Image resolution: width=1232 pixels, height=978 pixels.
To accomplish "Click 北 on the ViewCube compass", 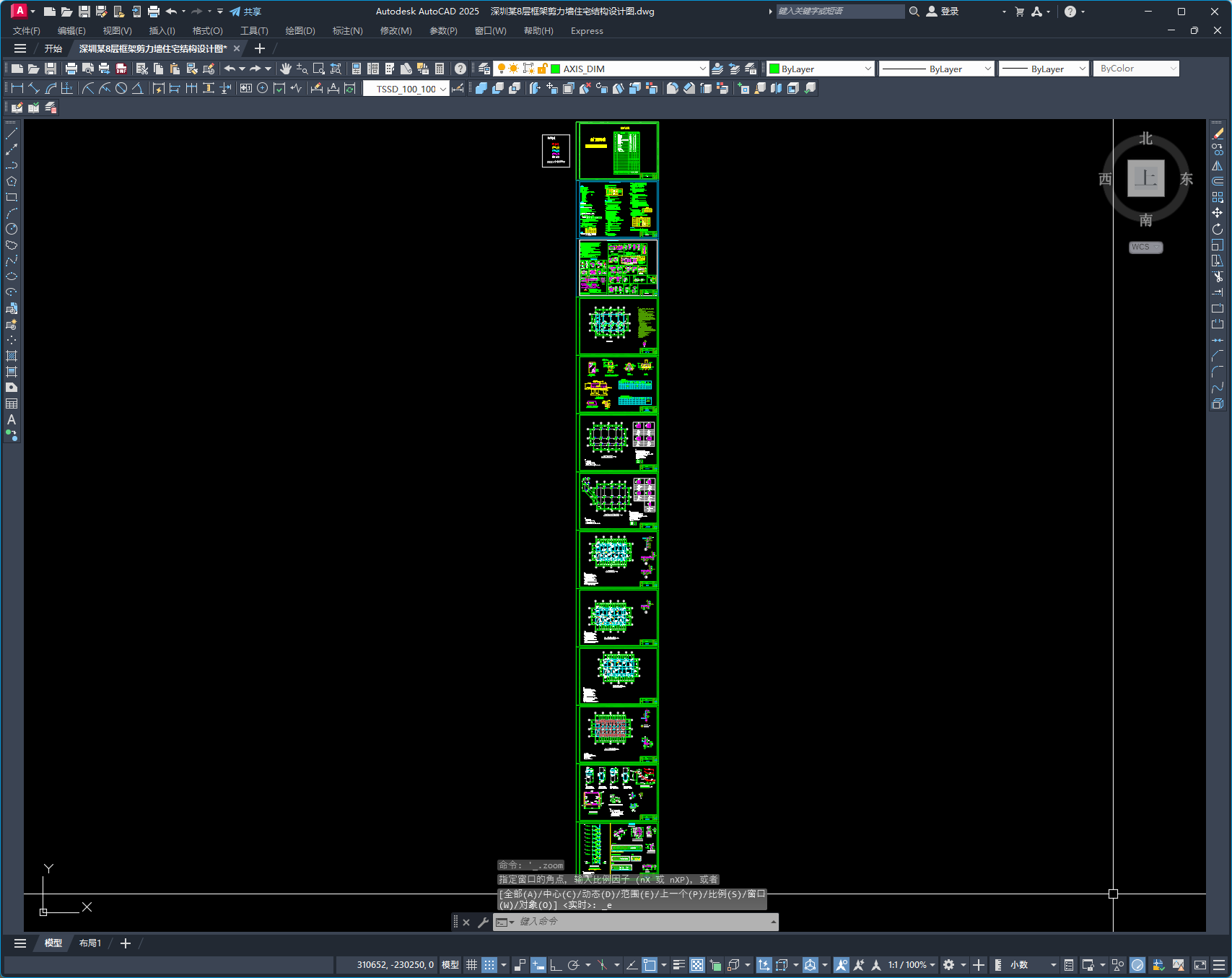I will pyautogui.click(x=1146, y=139).
